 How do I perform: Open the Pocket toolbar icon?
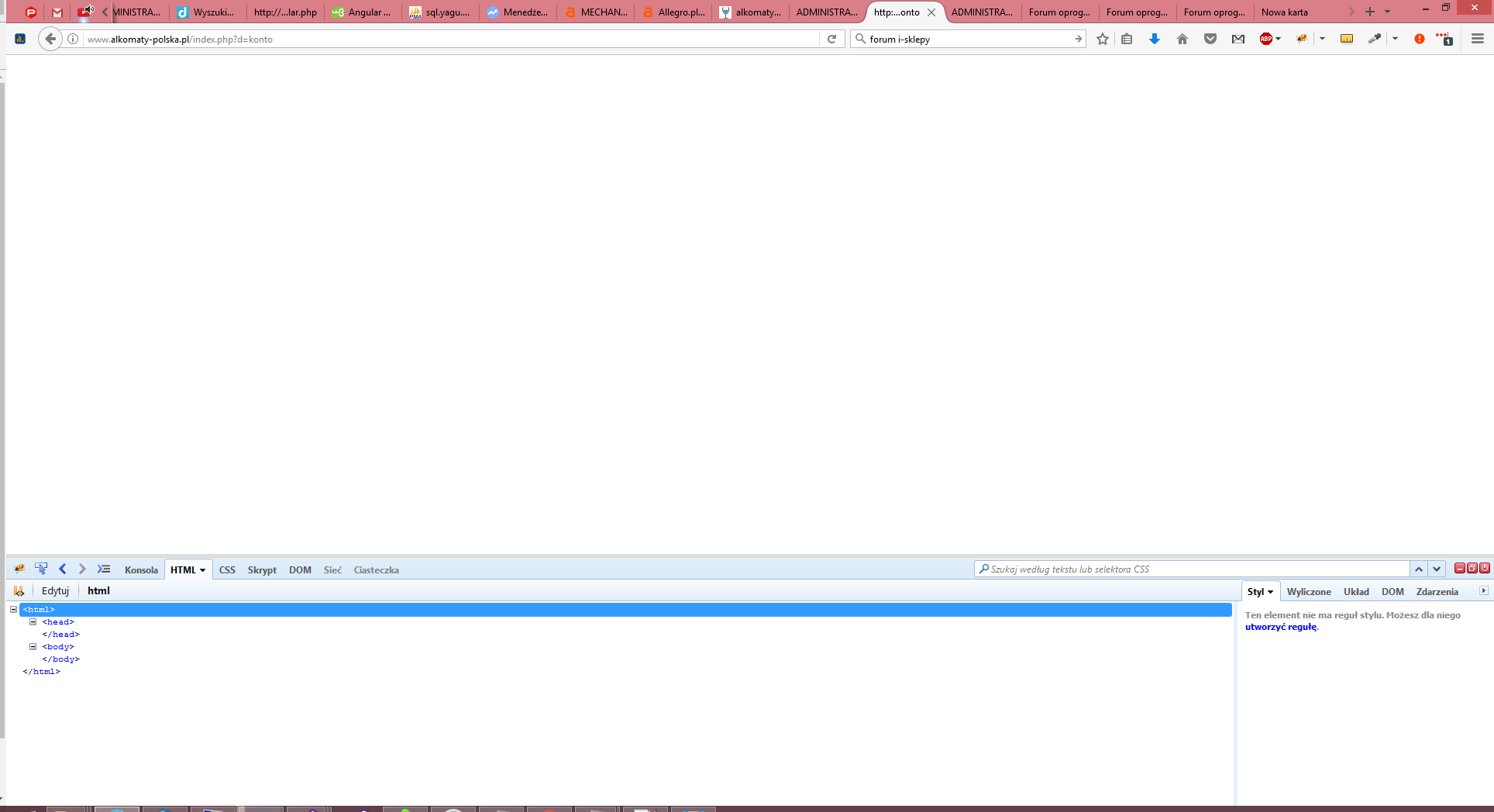pyautogui.click(x=1210, y=39)
